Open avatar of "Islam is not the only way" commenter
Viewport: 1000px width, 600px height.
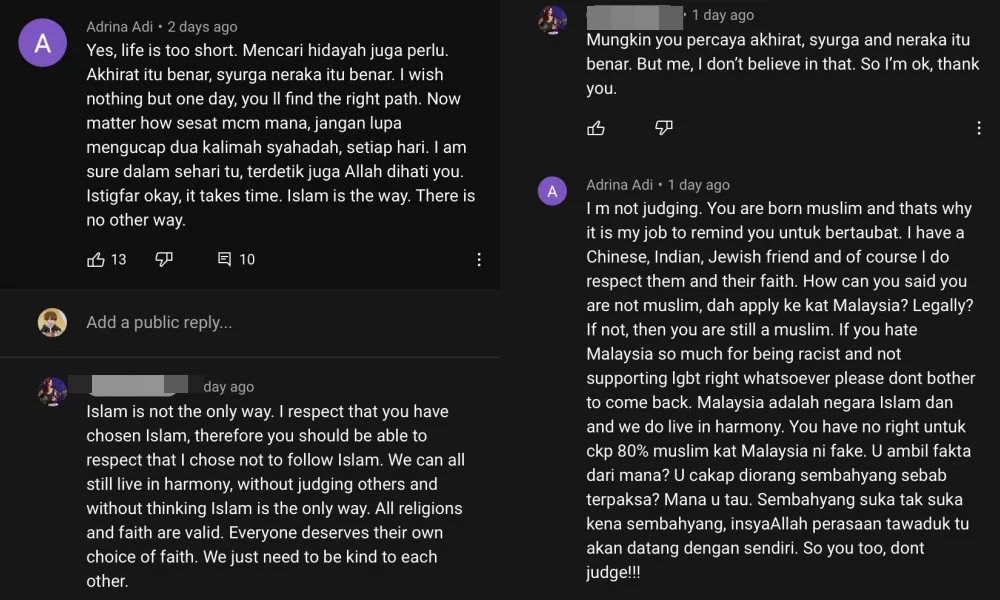[x=52, y=391]
